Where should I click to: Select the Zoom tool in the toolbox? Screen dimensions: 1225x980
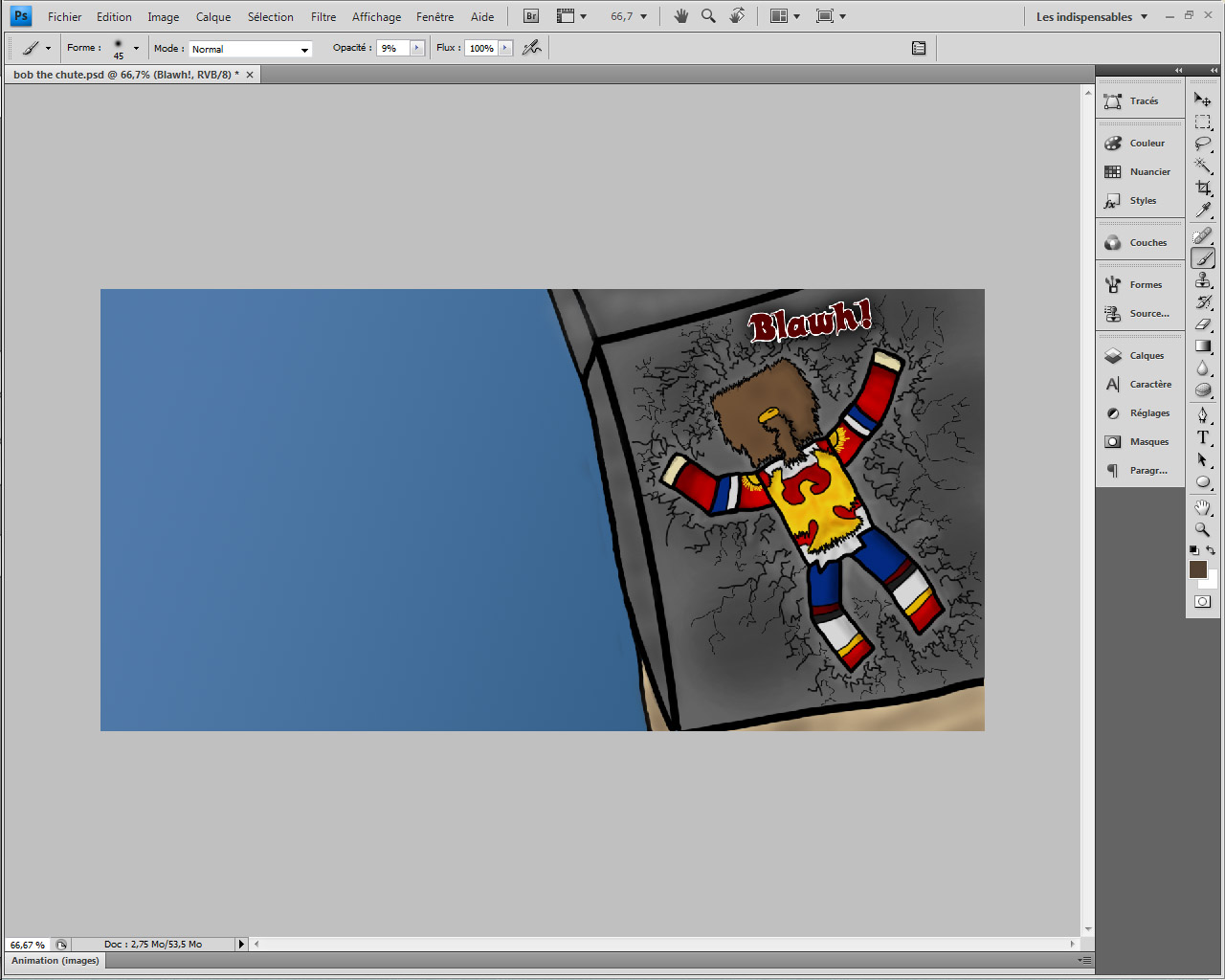click(1203, 529)
